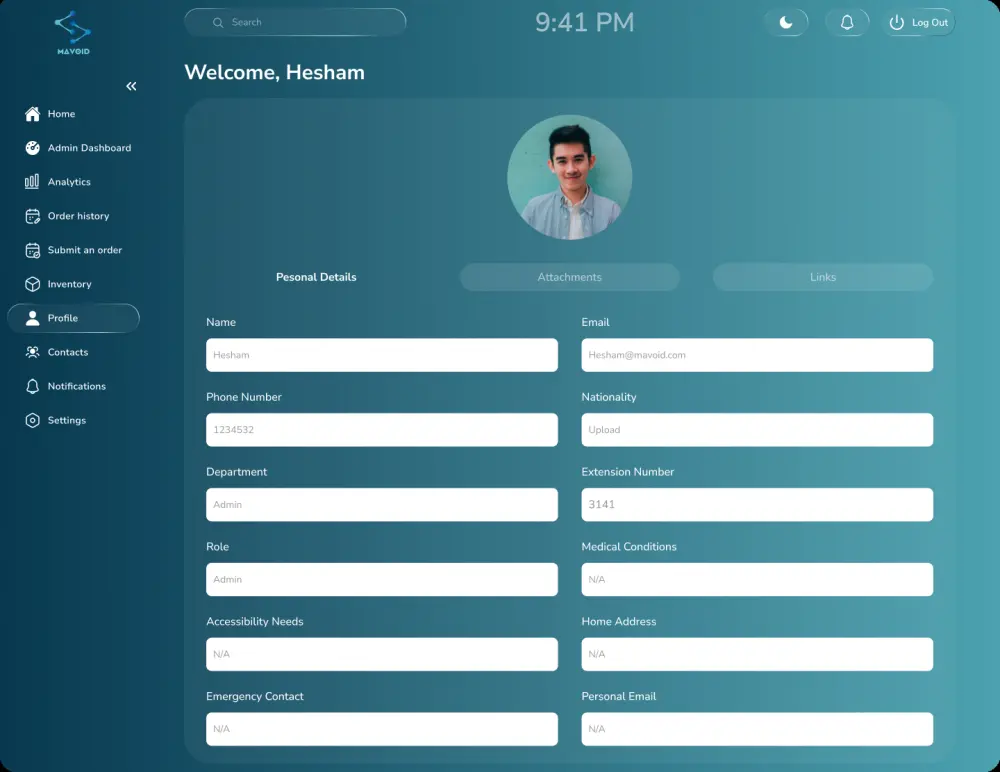Click the MAVOID logo

coord(73,33)
